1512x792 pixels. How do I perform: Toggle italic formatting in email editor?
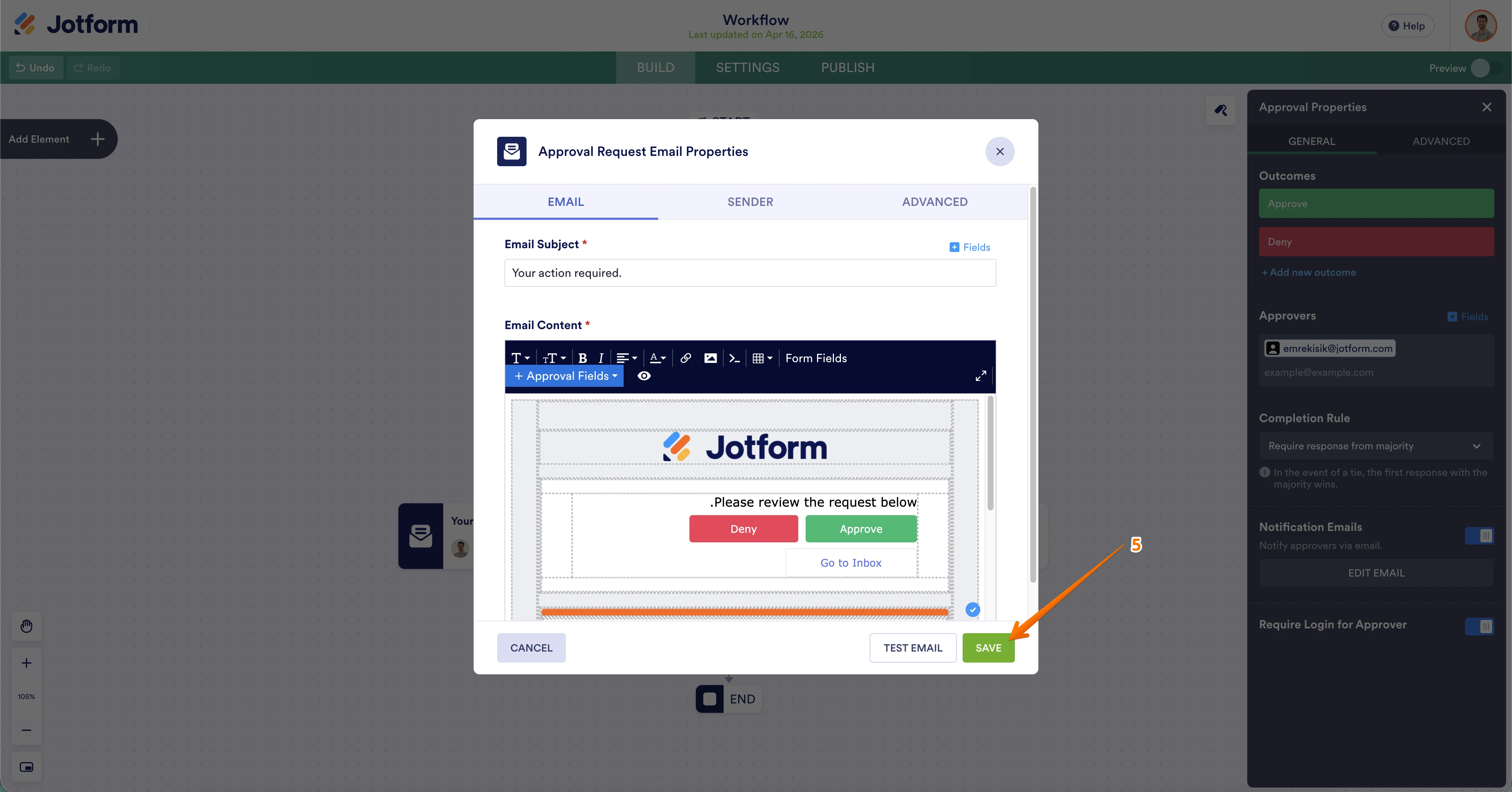[600, 358]
